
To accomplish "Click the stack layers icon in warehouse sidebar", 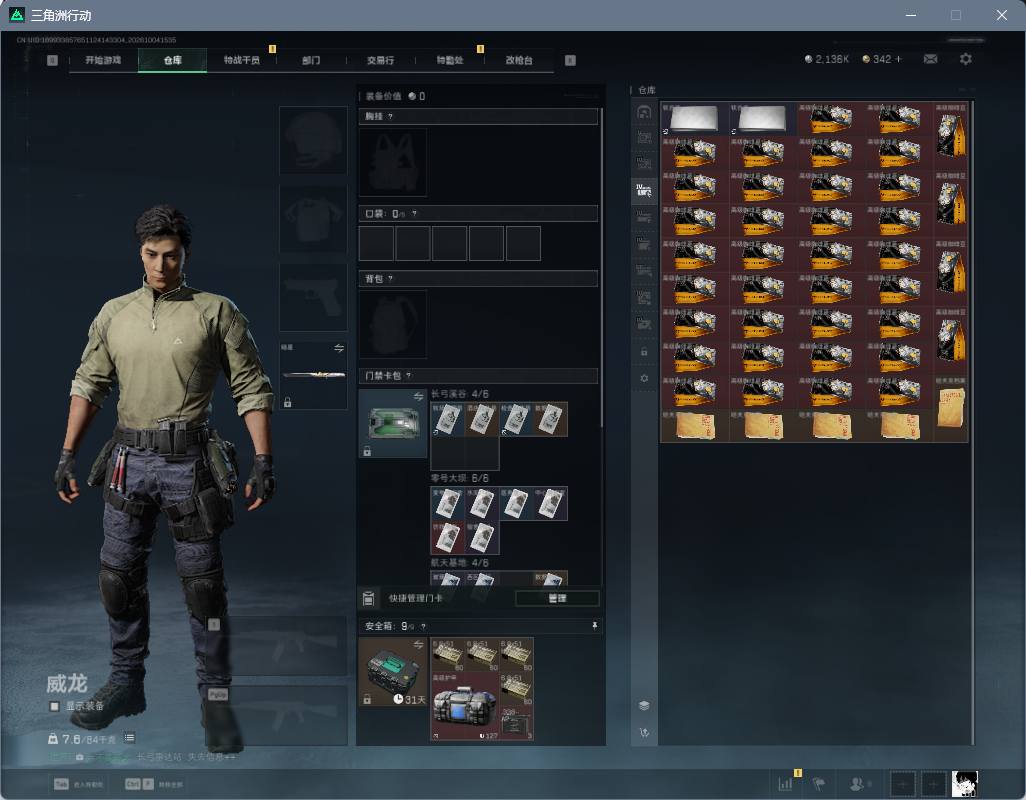I will 644,705.
